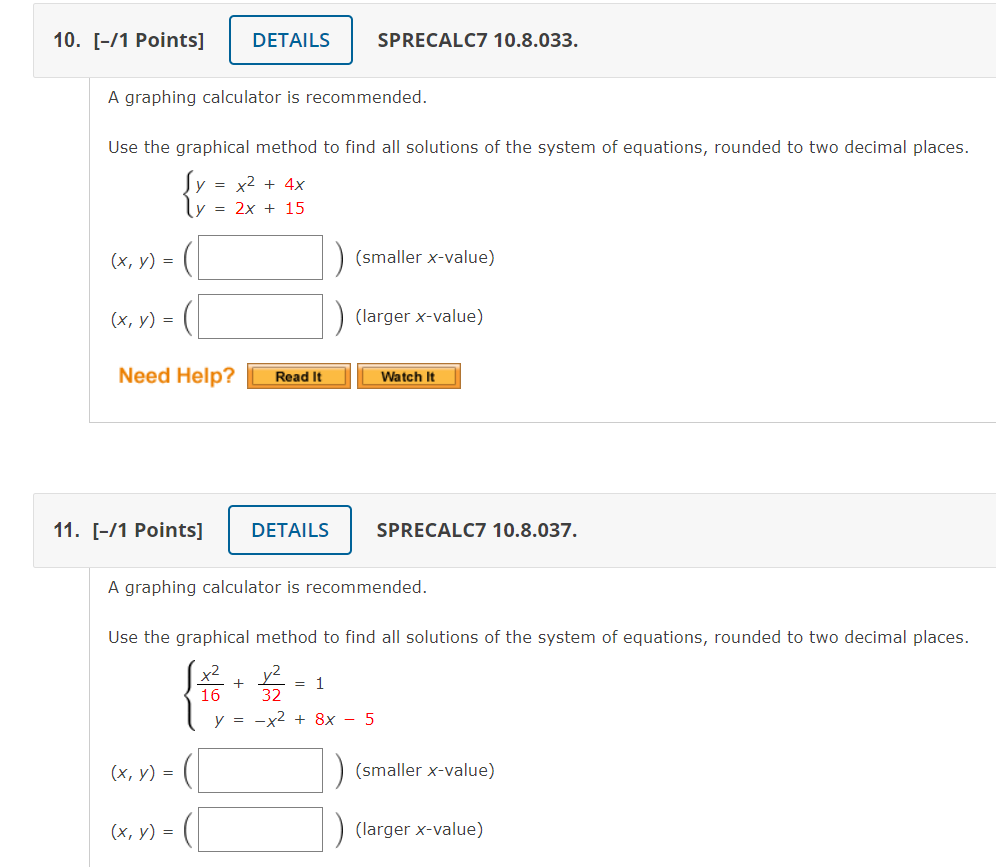
Task: Click the Read It help button
Action: pos(298,376)
